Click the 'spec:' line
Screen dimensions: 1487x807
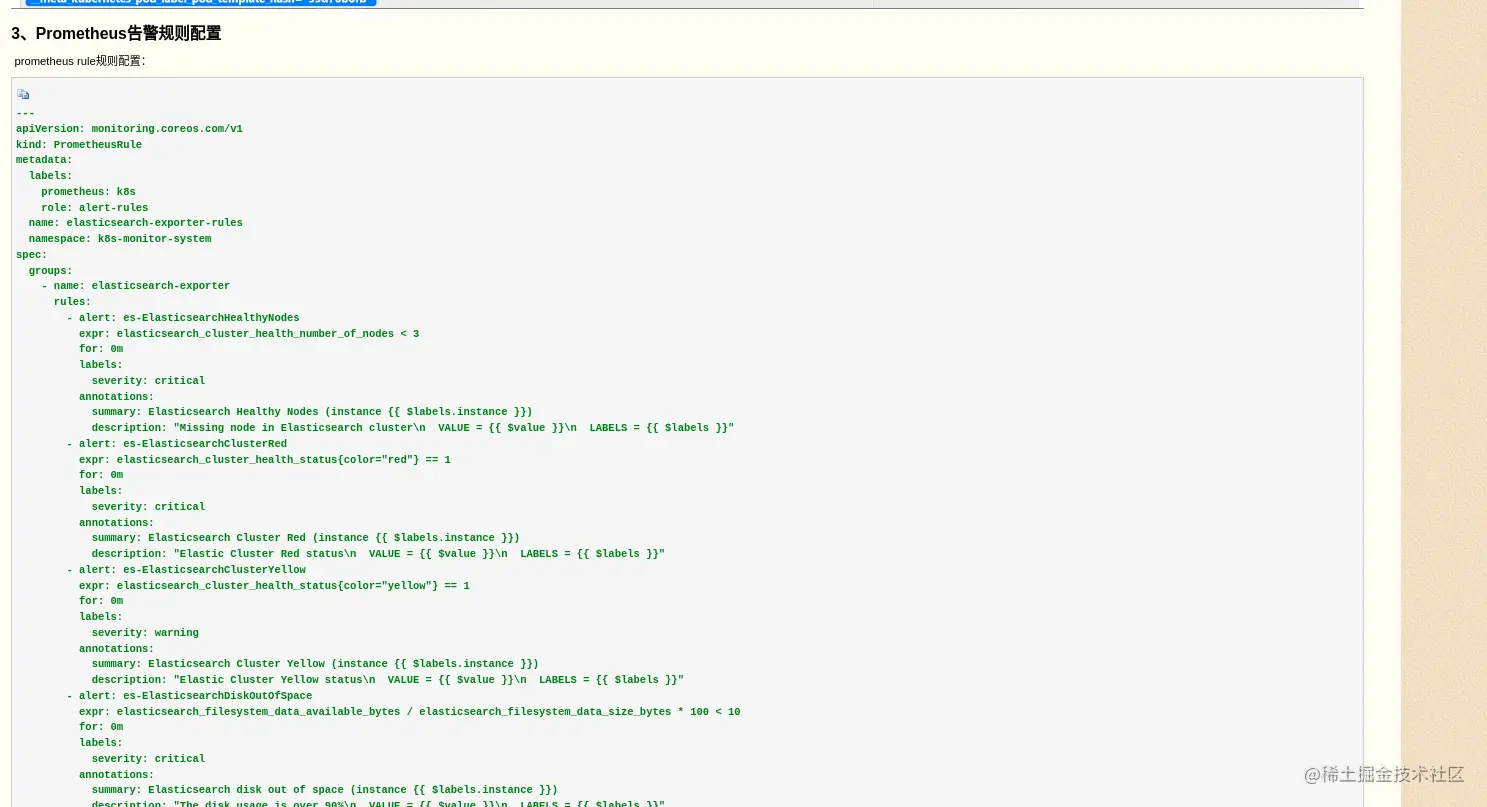point(31,255)
